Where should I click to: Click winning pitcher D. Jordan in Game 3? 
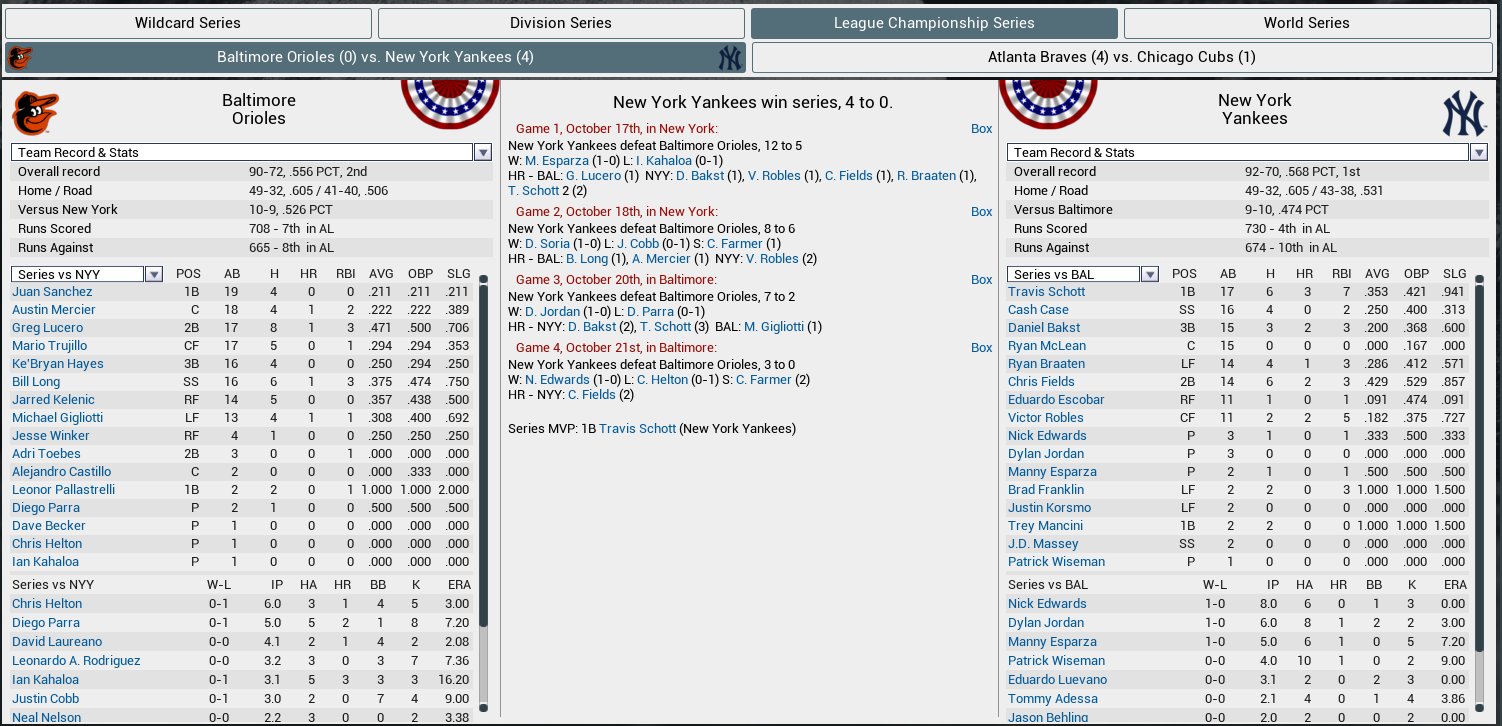[x=553, y=311]
